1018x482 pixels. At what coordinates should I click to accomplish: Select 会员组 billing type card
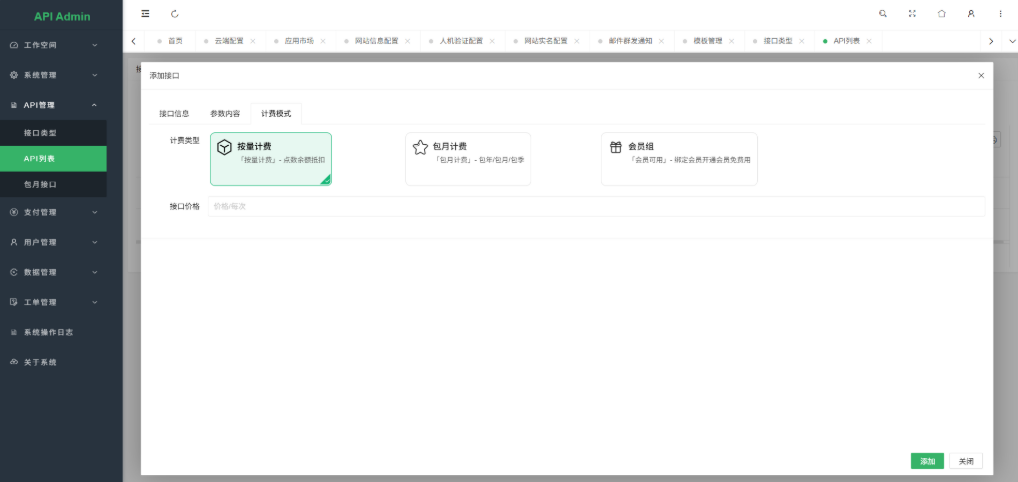point(678,159)
